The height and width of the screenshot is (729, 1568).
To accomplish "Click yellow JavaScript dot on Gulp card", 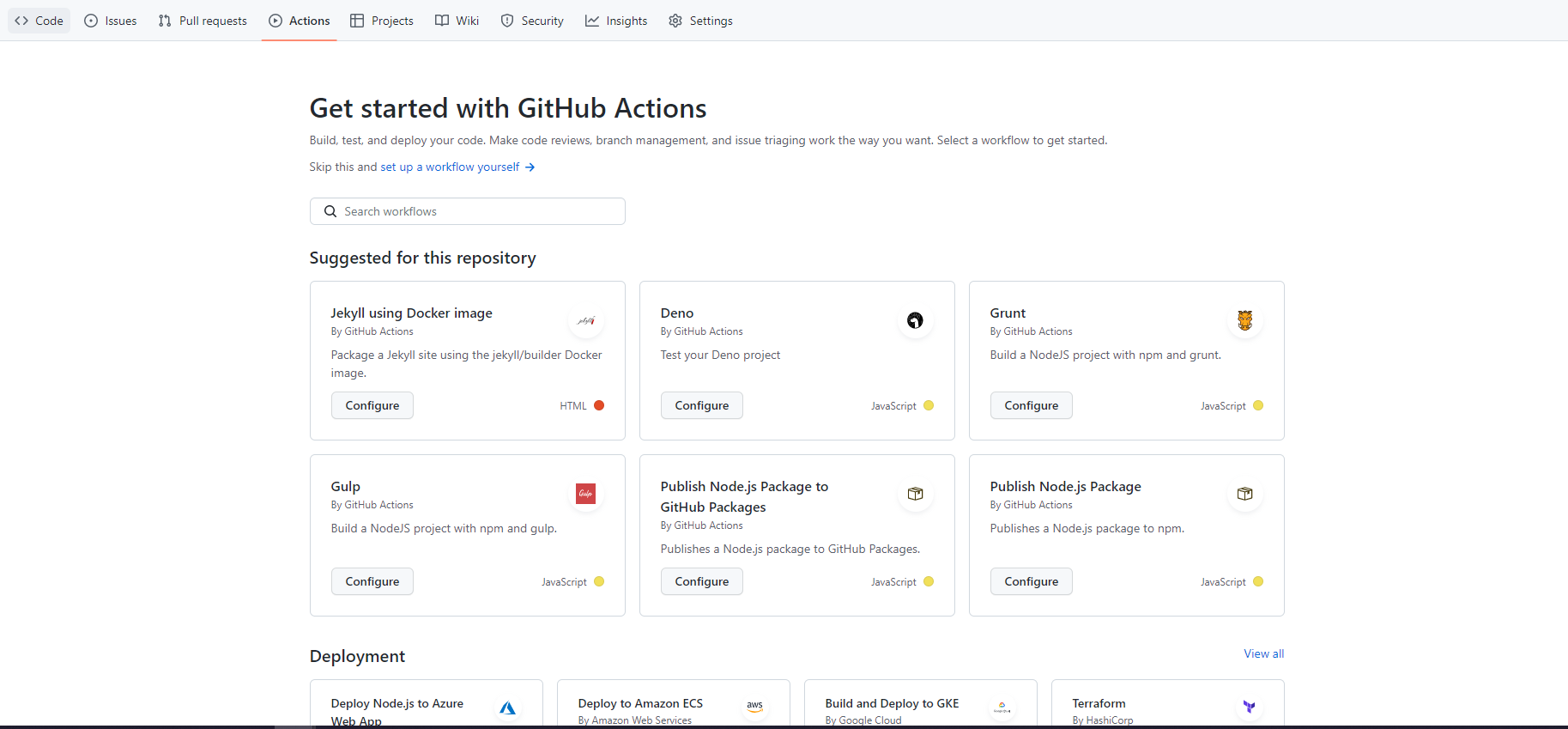I will pyautogui.click(x=599, y=581).
